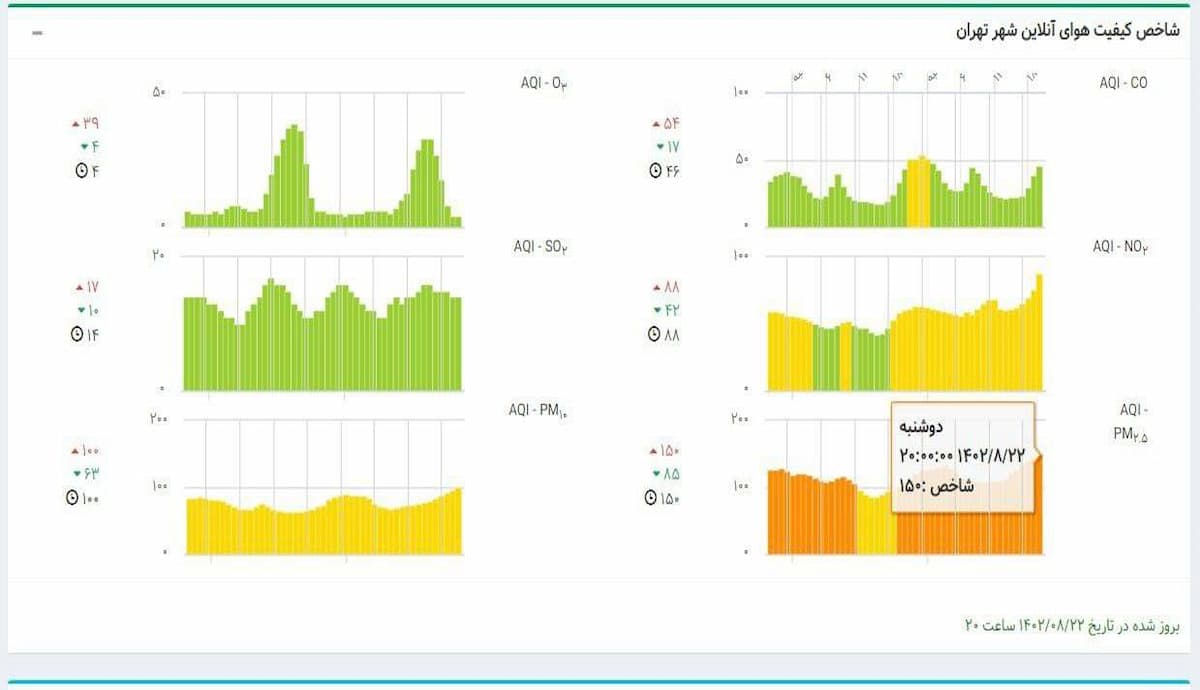1200x690 pixels.
Task: Click the AQI - PM₁₀ chart title
Action: coord(540,410)
